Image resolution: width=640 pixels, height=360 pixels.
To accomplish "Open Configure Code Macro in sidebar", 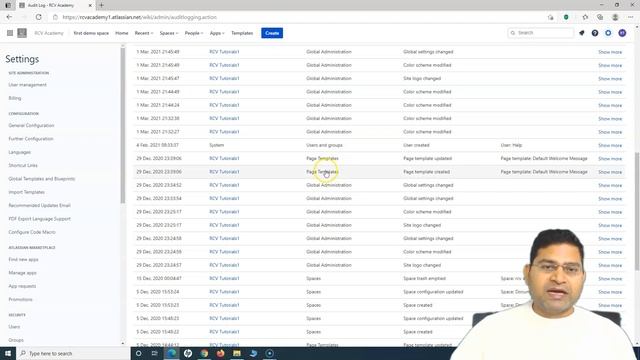I will 32,232.
